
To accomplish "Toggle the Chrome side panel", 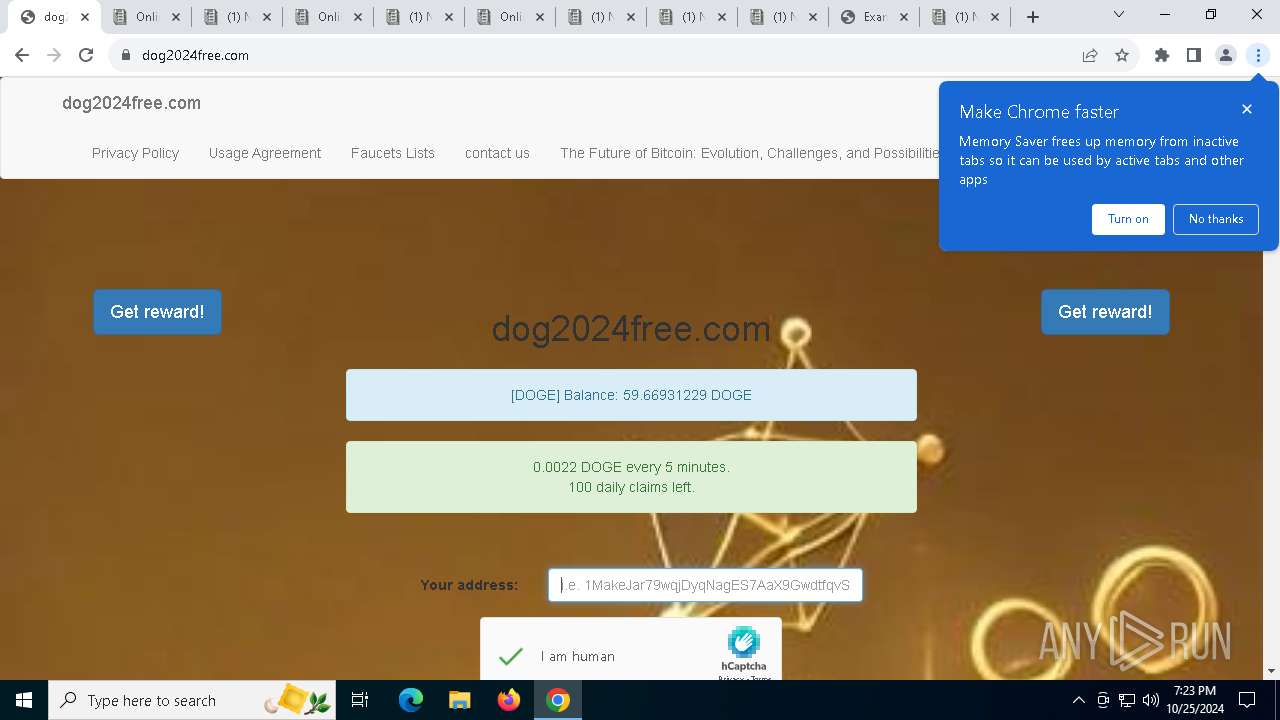I will pyautogui.click(x=1194, y=55).
